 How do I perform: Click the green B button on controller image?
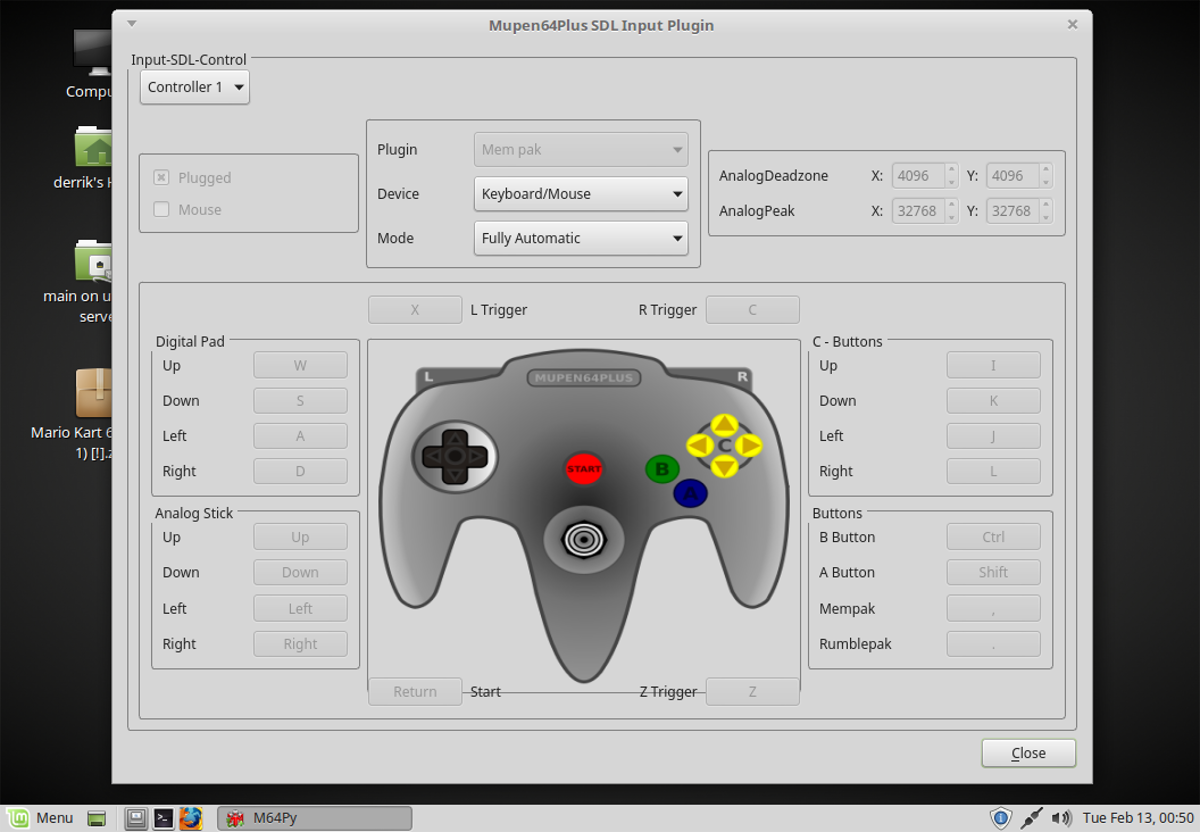pyautogui.click(x=662, y=468)
